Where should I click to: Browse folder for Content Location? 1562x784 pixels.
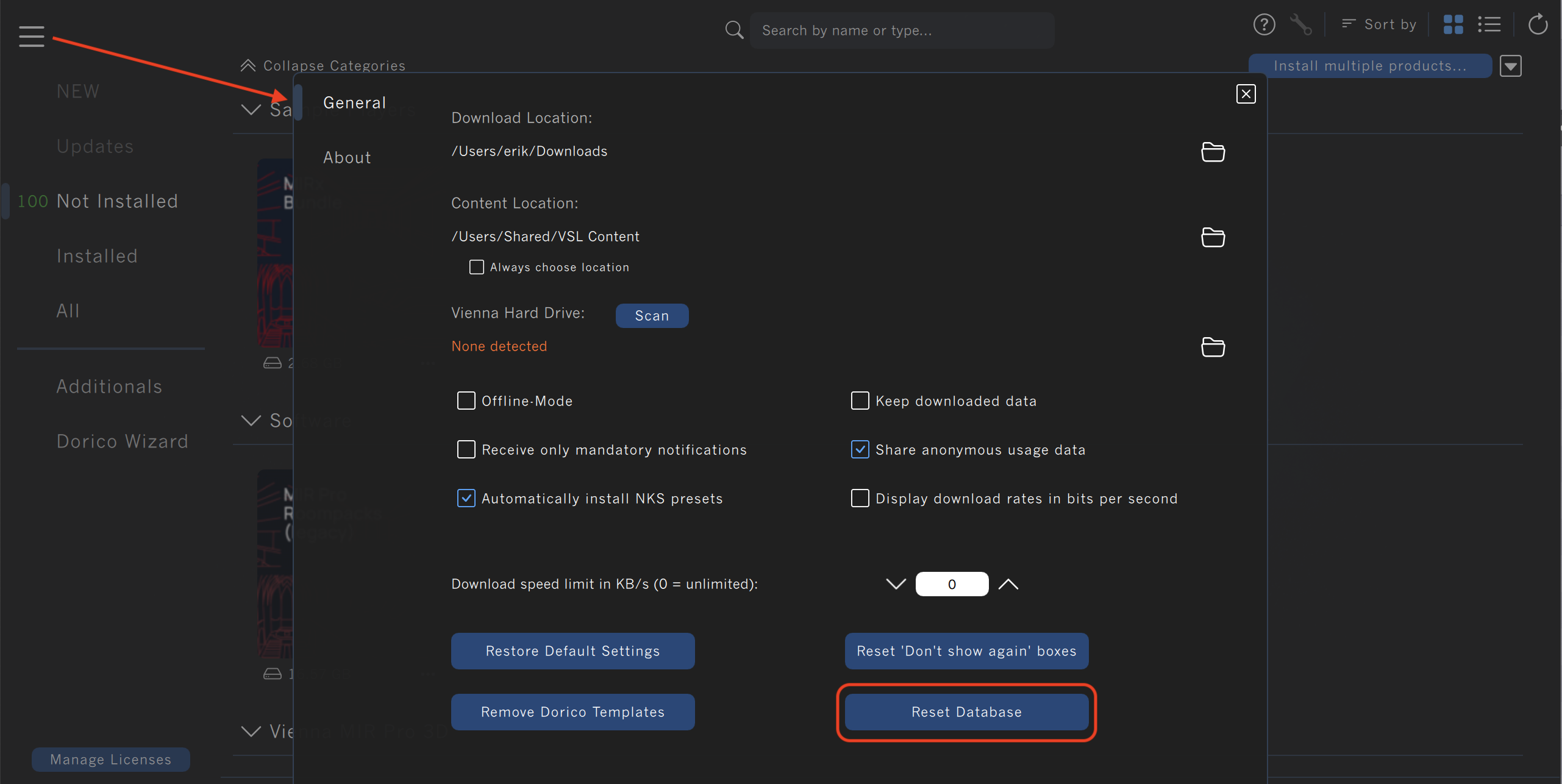[1213, 237]
